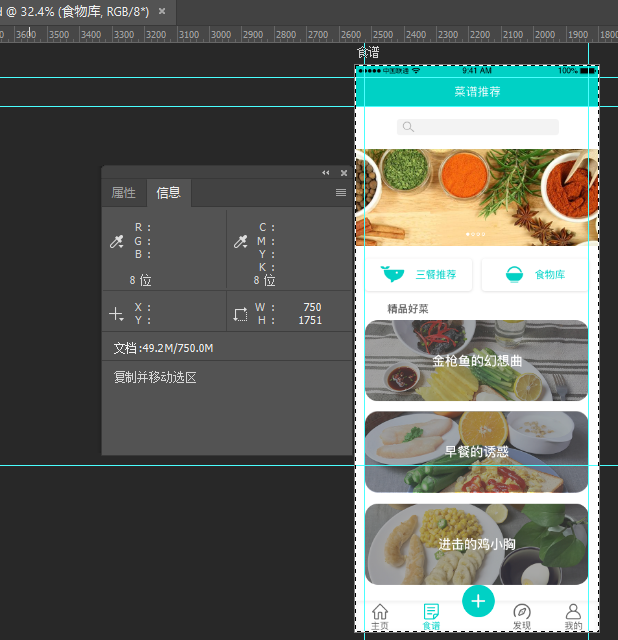
Task: Click the 100% battery indicator in mockup
Action: point(577,71)
